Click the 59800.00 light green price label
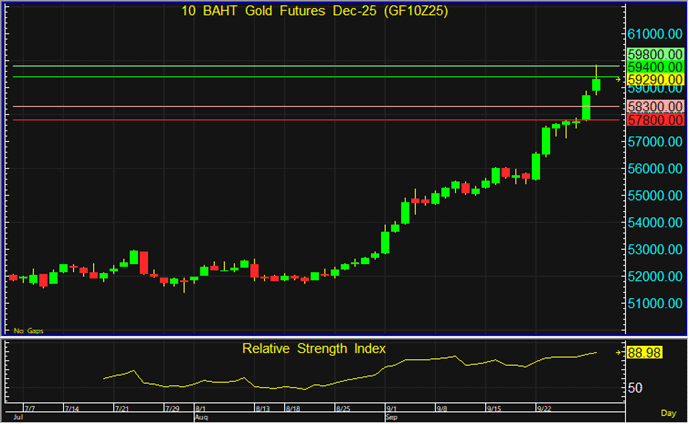 tap(655, 54)
